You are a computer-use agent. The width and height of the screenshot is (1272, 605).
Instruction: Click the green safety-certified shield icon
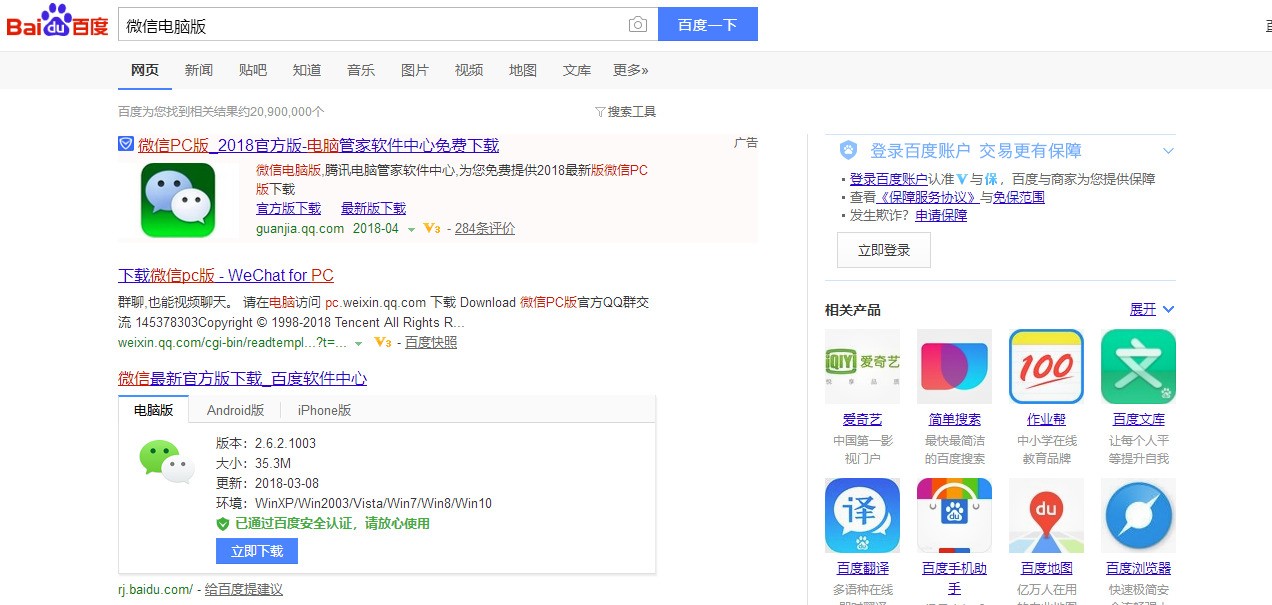(223, 524)
